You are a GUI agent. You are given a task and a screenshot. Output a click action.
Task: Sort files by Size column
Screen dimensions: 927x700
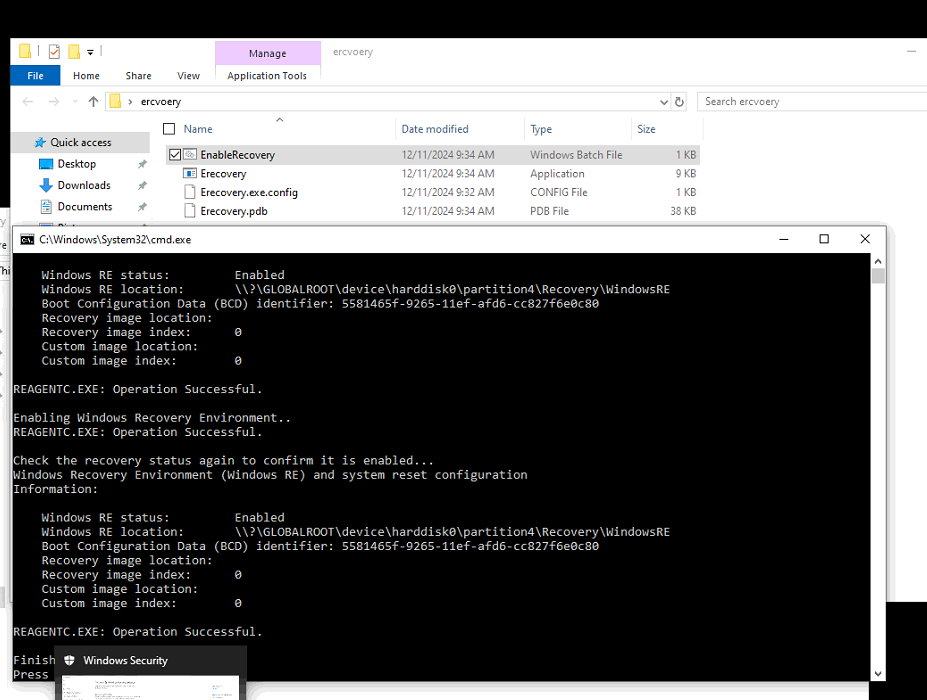coord(646,129)
